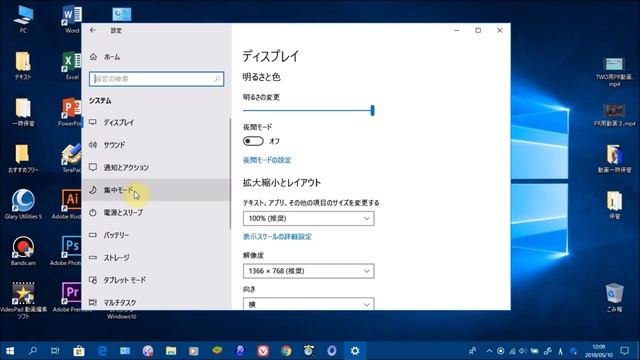This screenshot has width=640, height=360.
Task: Select the Word desktop shortcut
Action: point(72,19)
